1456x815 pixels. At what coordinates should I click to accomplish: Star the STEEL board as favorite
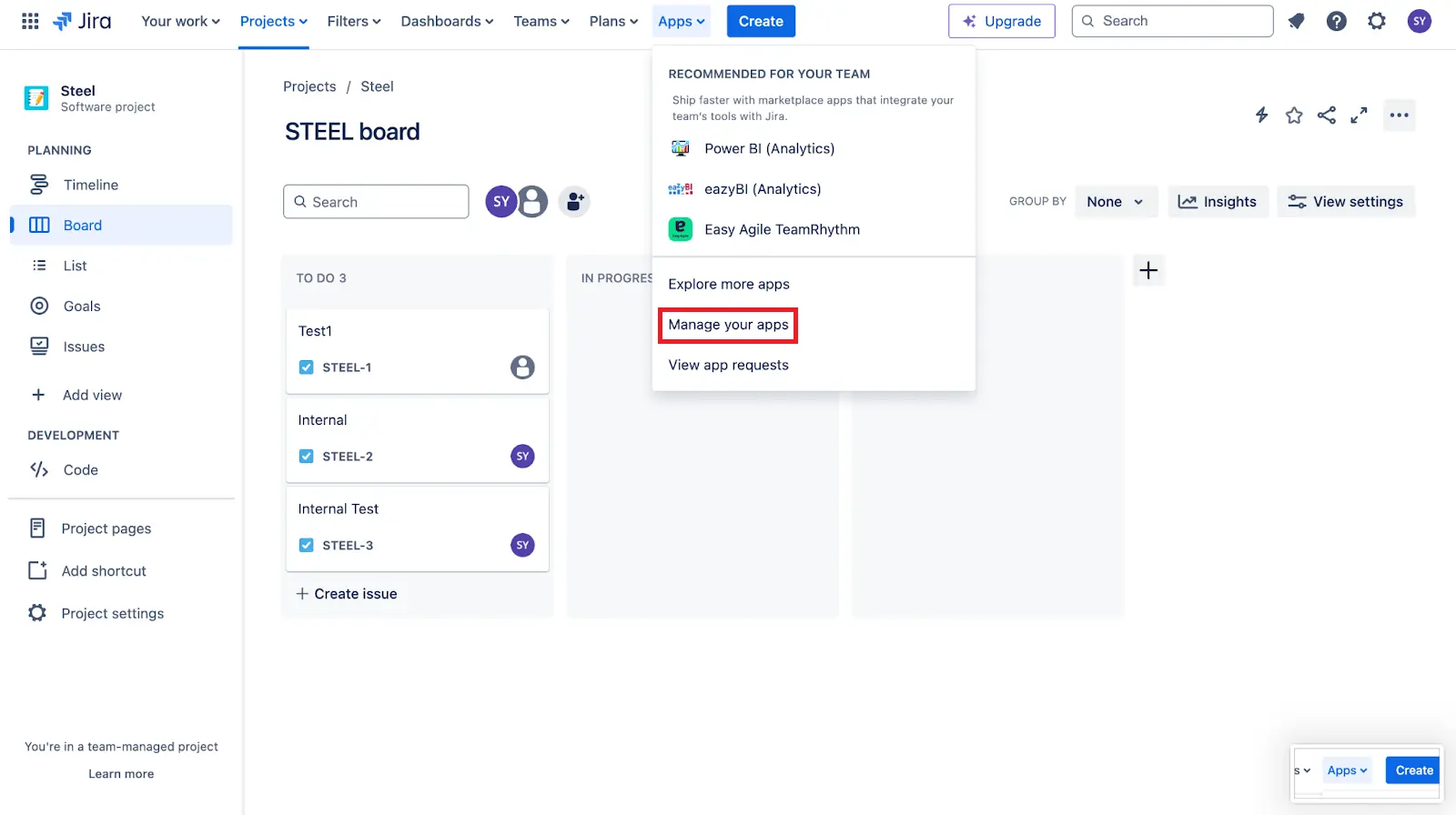coord(1294,115)
